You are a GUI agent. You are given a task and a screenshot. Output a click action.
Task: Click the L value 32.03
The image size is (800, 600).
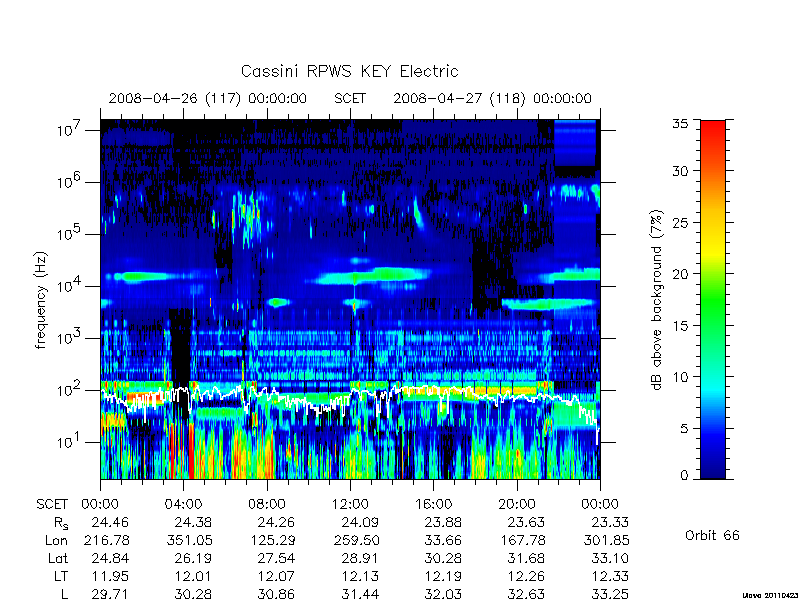443,594
